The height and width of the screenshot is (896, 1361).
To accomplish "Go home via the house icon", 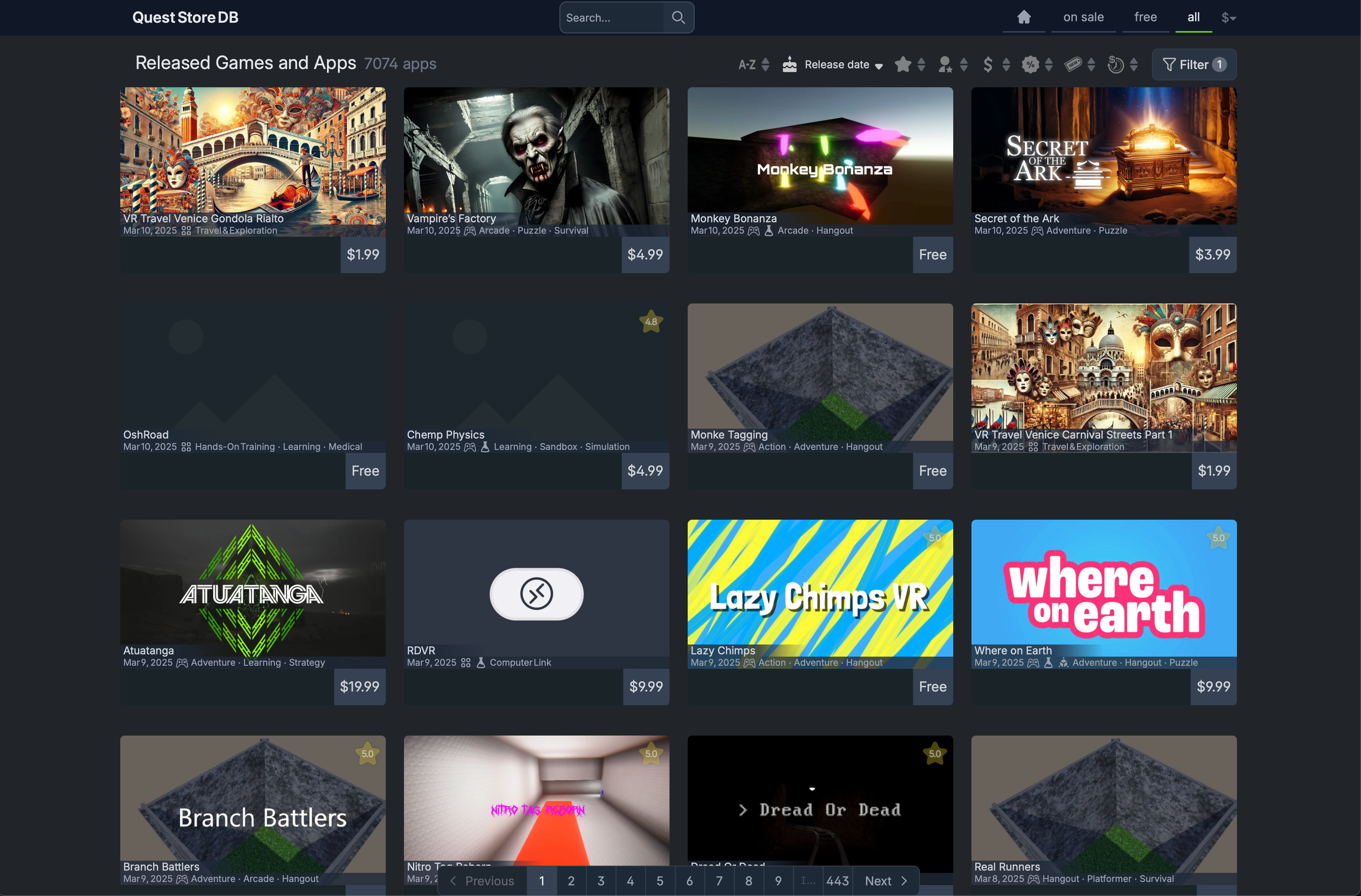I will tap(1024, 17).
